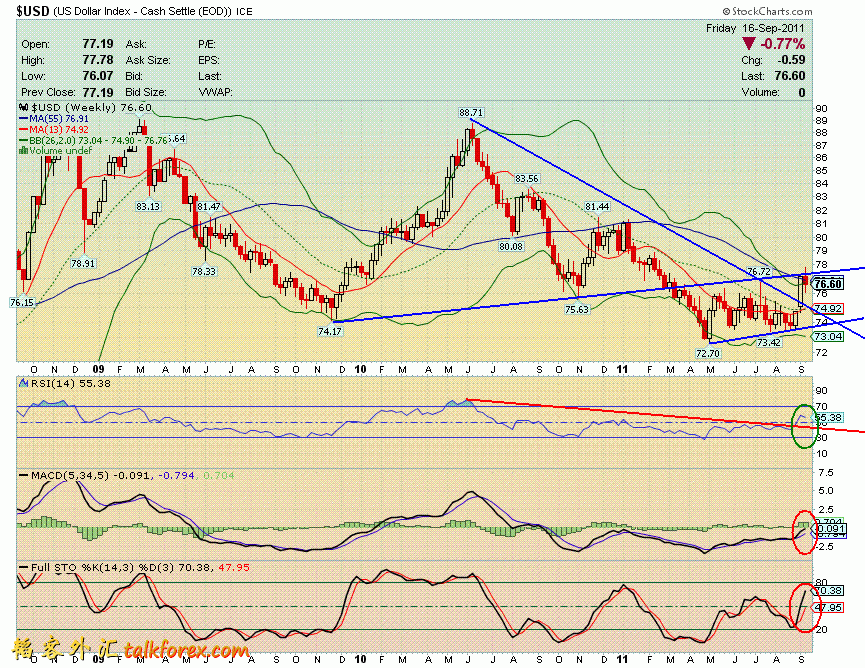Click the 'Bid Size:' field label
The image size is (865, 668).
[146, 92]
